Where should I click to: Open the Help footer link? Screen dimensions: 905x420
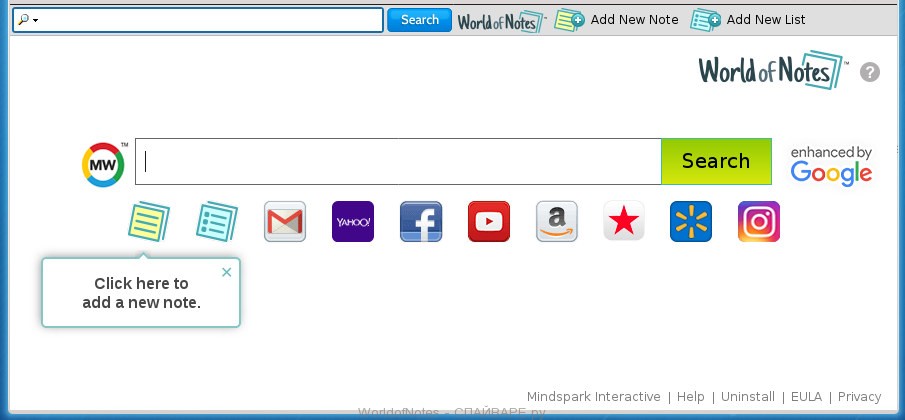point(690,397)
